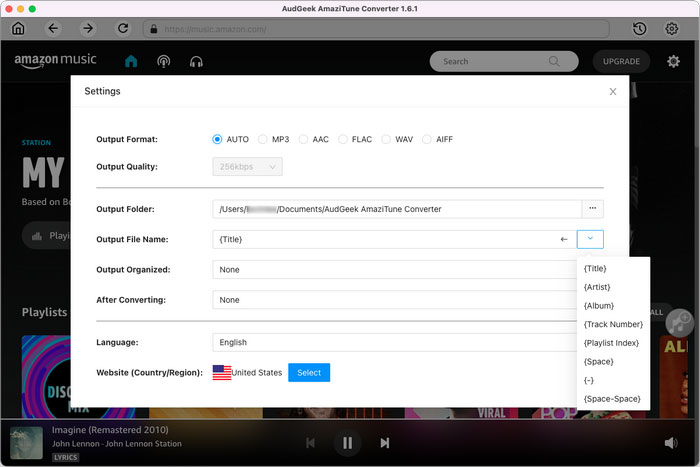Open Amazon Music library headphones icon
This screenshot has height=467, width=700.
pyautogui.click(x=196, y=61)
